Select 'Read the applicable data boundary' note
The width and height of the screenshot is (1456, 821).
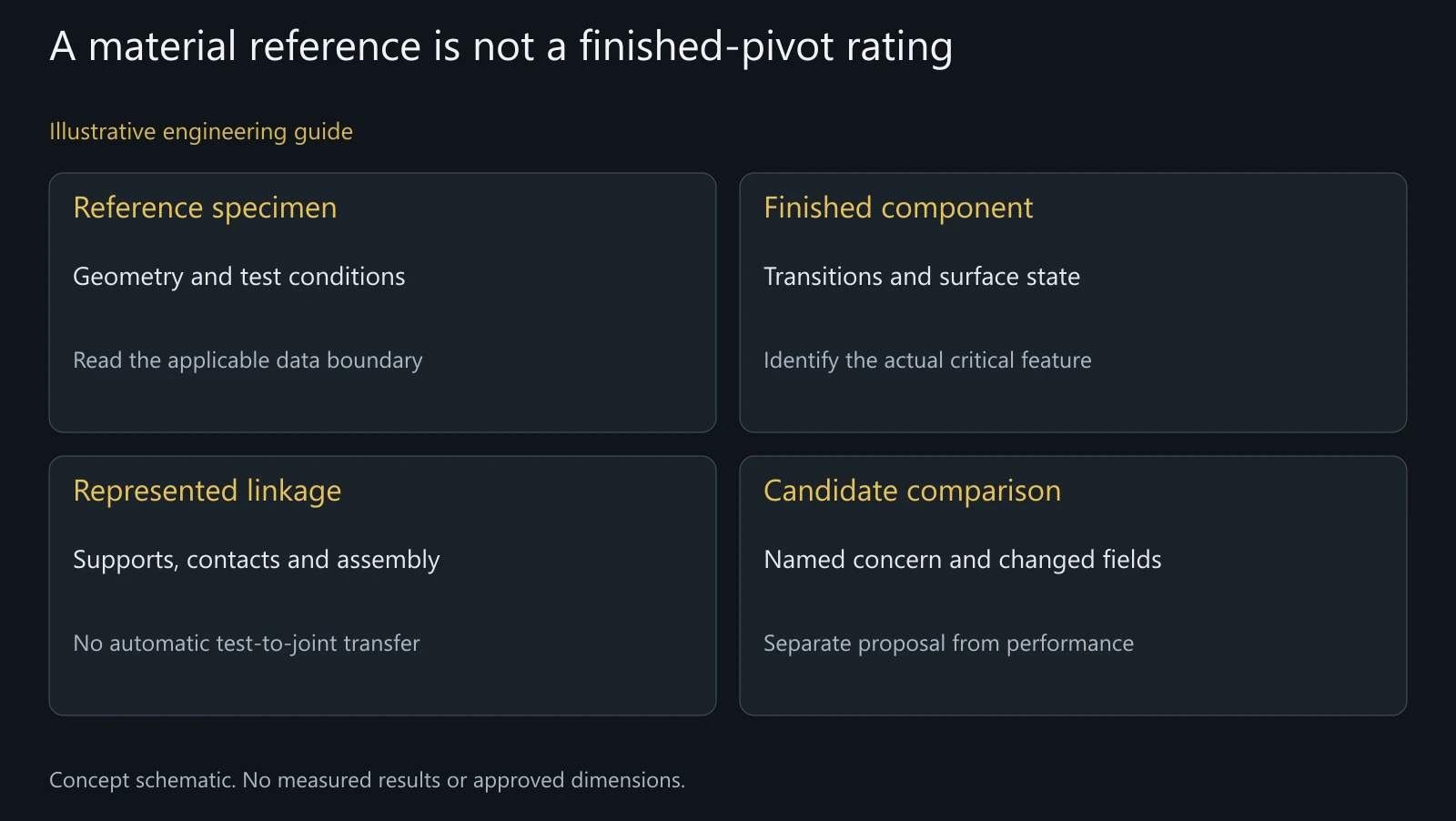(x=248, y=360)
